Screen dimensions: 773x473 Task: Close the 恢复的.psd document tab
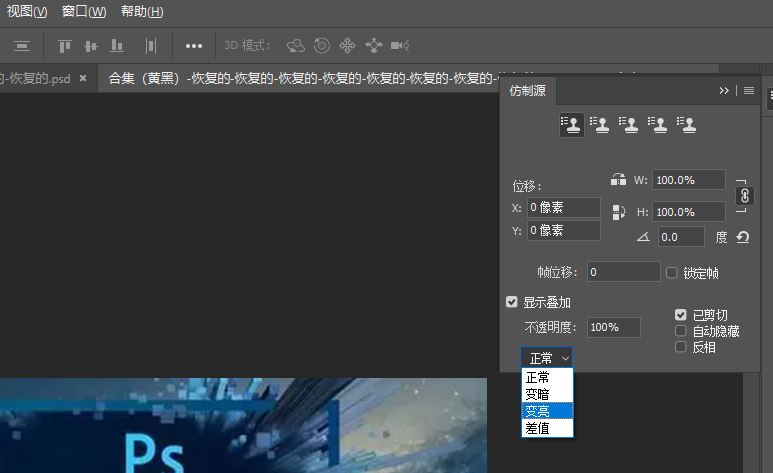(83, 78)
